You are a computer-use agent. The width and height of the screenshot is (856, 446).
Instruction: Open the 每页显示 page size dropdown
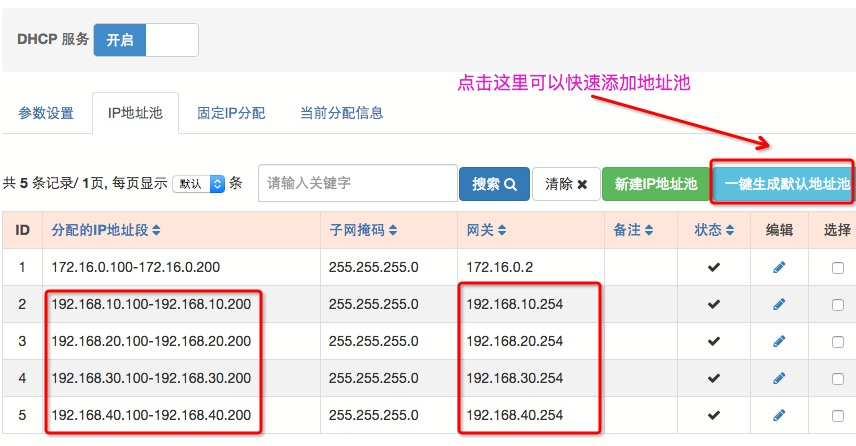[x=198, y=184]
